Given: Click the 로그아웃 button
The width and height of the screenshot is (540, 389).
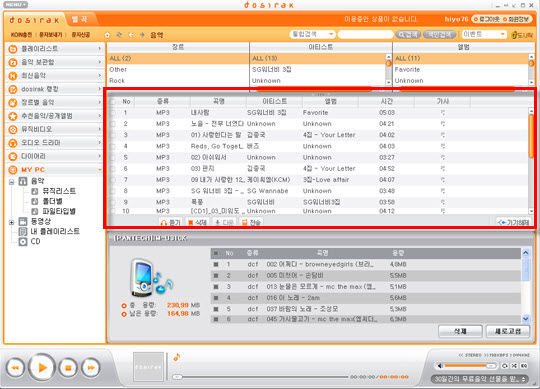Looking at the screenshot, I should pyautogui.click(x=486, y=19).
